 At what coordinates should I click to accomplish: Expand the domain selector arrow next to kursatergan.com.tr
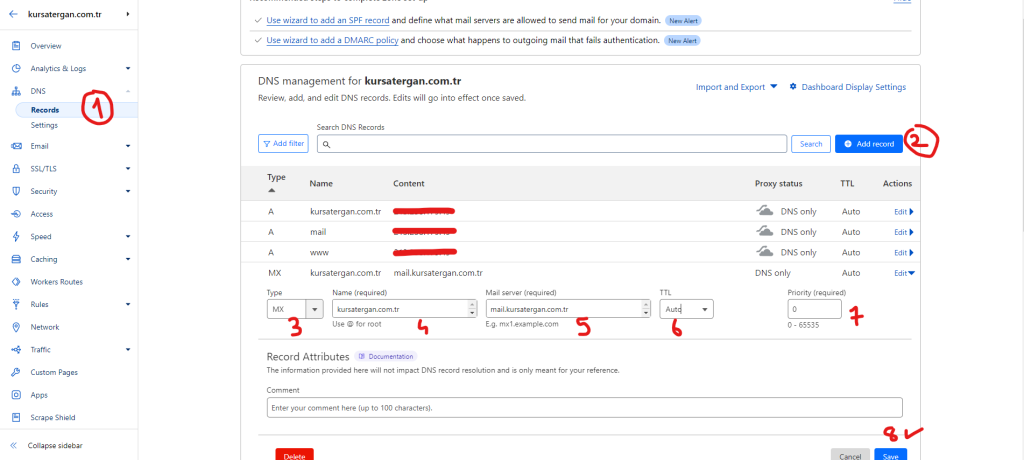click(x=128, y=14)
